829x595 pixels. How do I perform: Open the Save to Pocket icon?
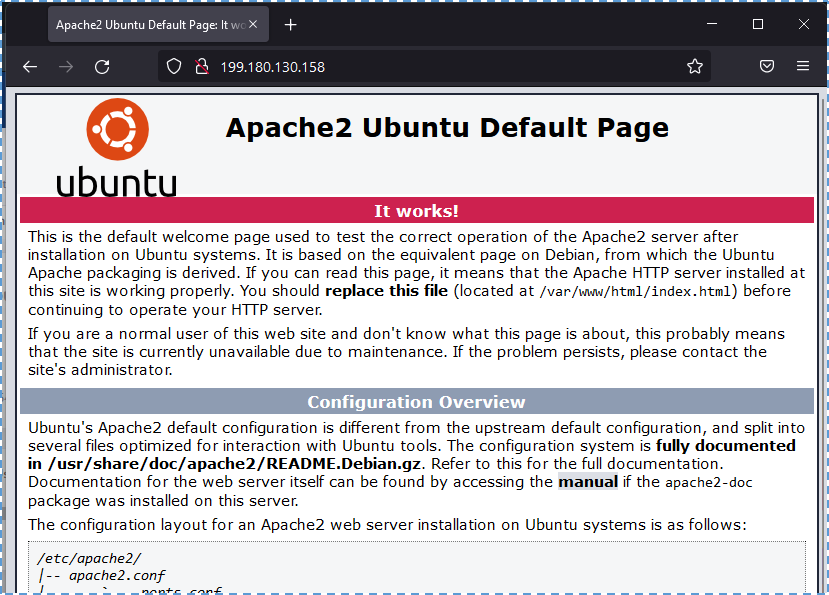click(767, 66)
